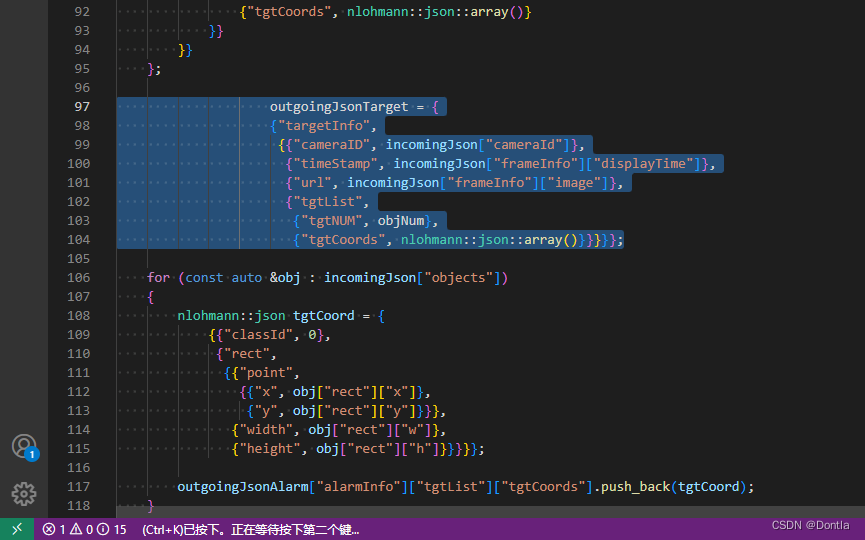The image size is (865, 540).
Task: Click the "targetInfo" string on line 98
Action: tap(324, 126)
